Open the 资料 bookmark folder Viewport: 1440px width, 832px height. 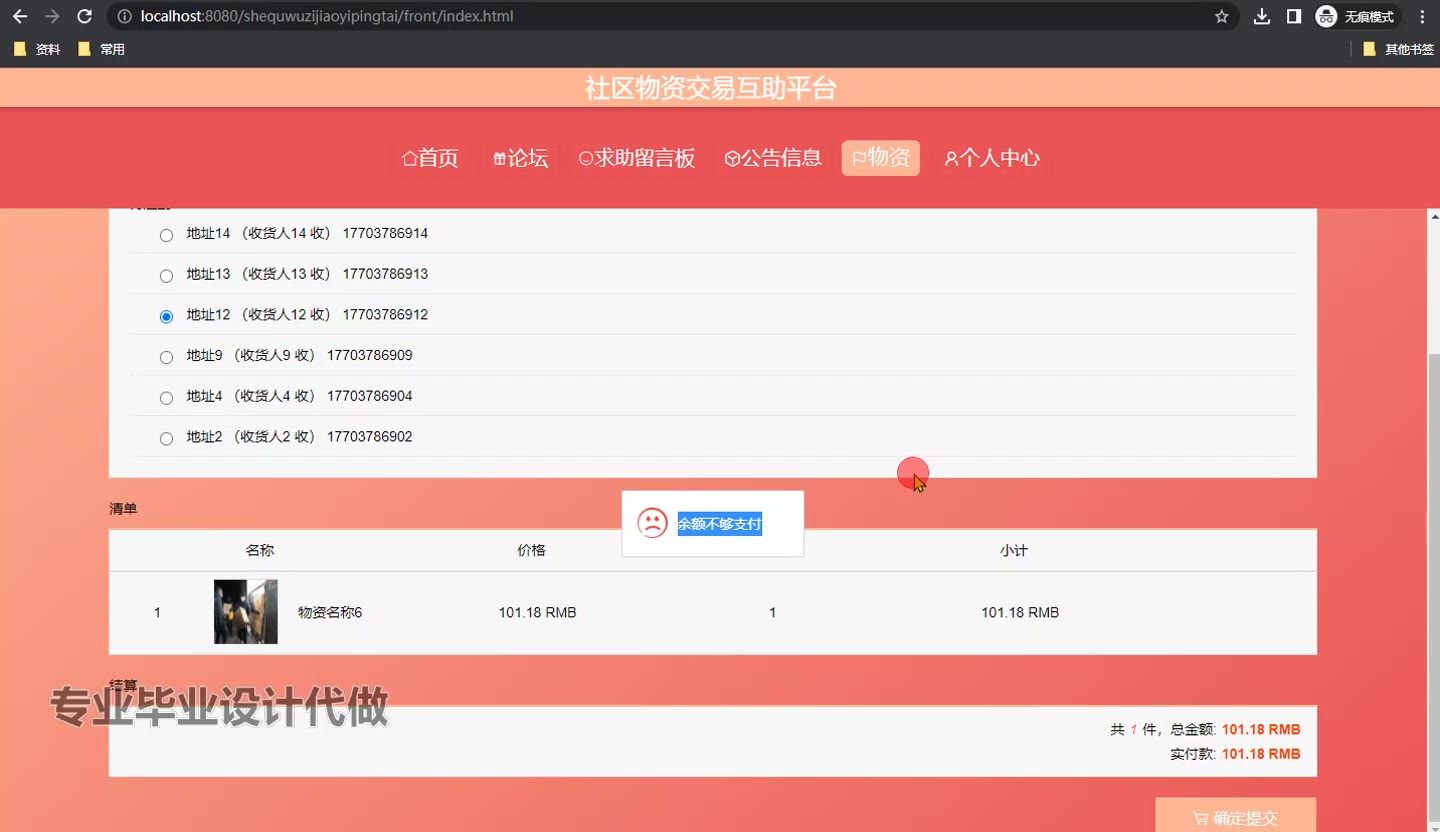[x=37, y=49]
